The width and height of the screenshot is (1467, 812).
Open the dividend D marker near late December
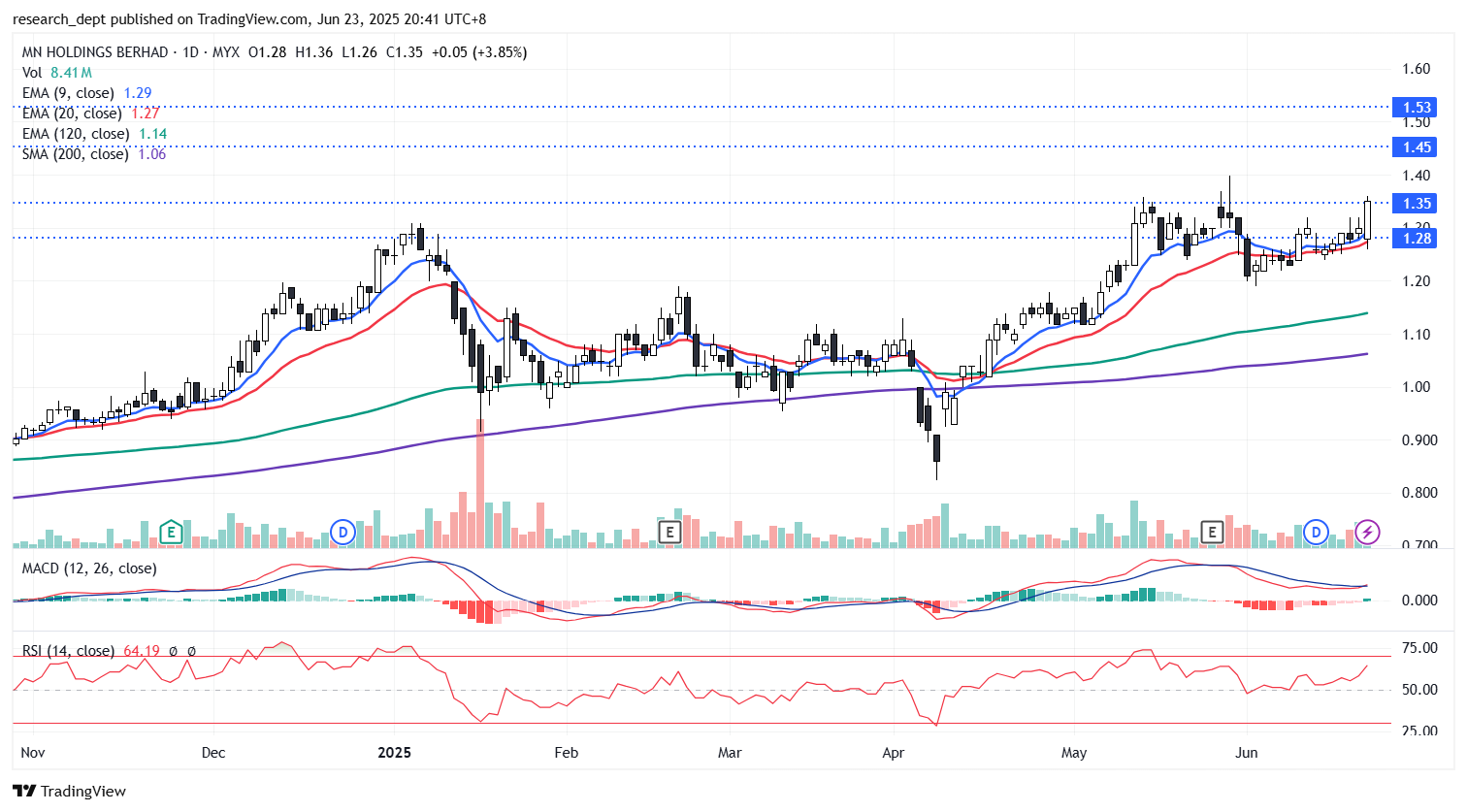pyautogui.click(x=342, y=532)
